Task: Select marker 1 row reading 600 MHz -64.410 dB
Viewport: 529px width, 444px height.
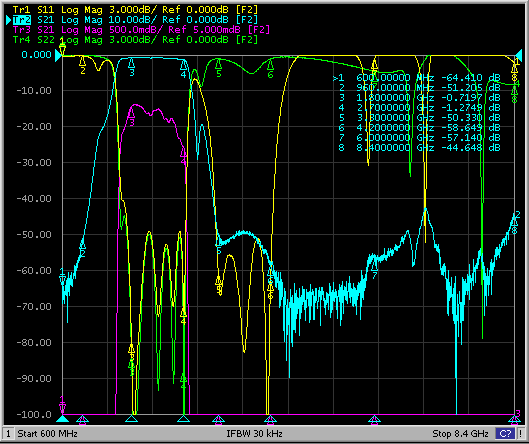Action: 416,78
